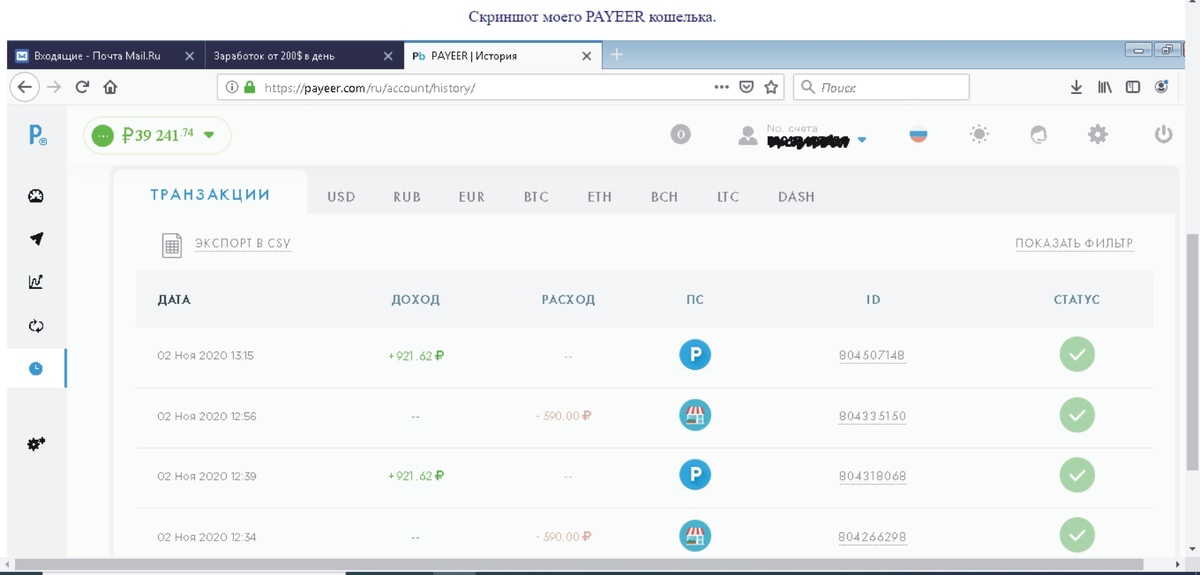Toggle the browser sidebar view icon
The image size is (1200, 575).
click(1133, 88)
